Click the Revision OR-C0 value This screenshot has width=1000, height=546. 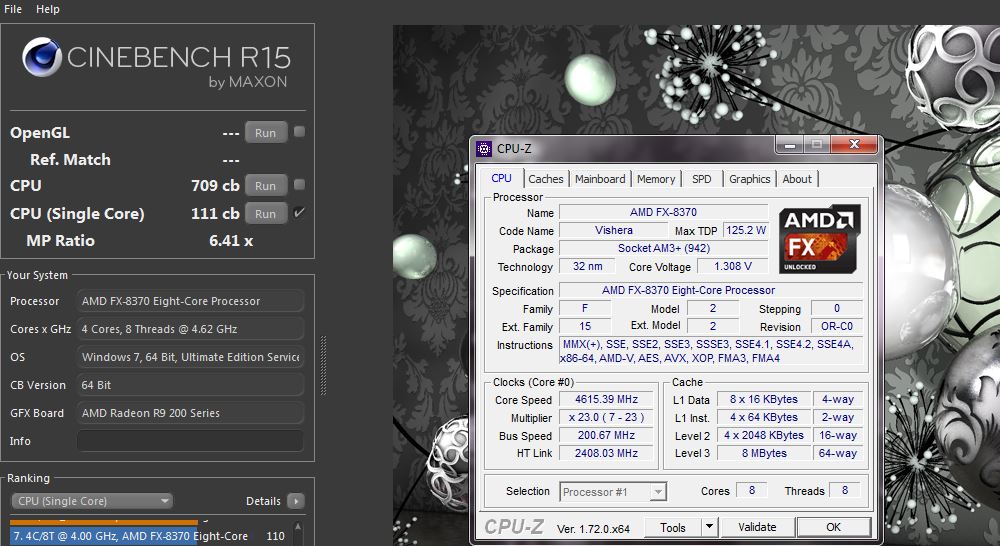(837, 326)
